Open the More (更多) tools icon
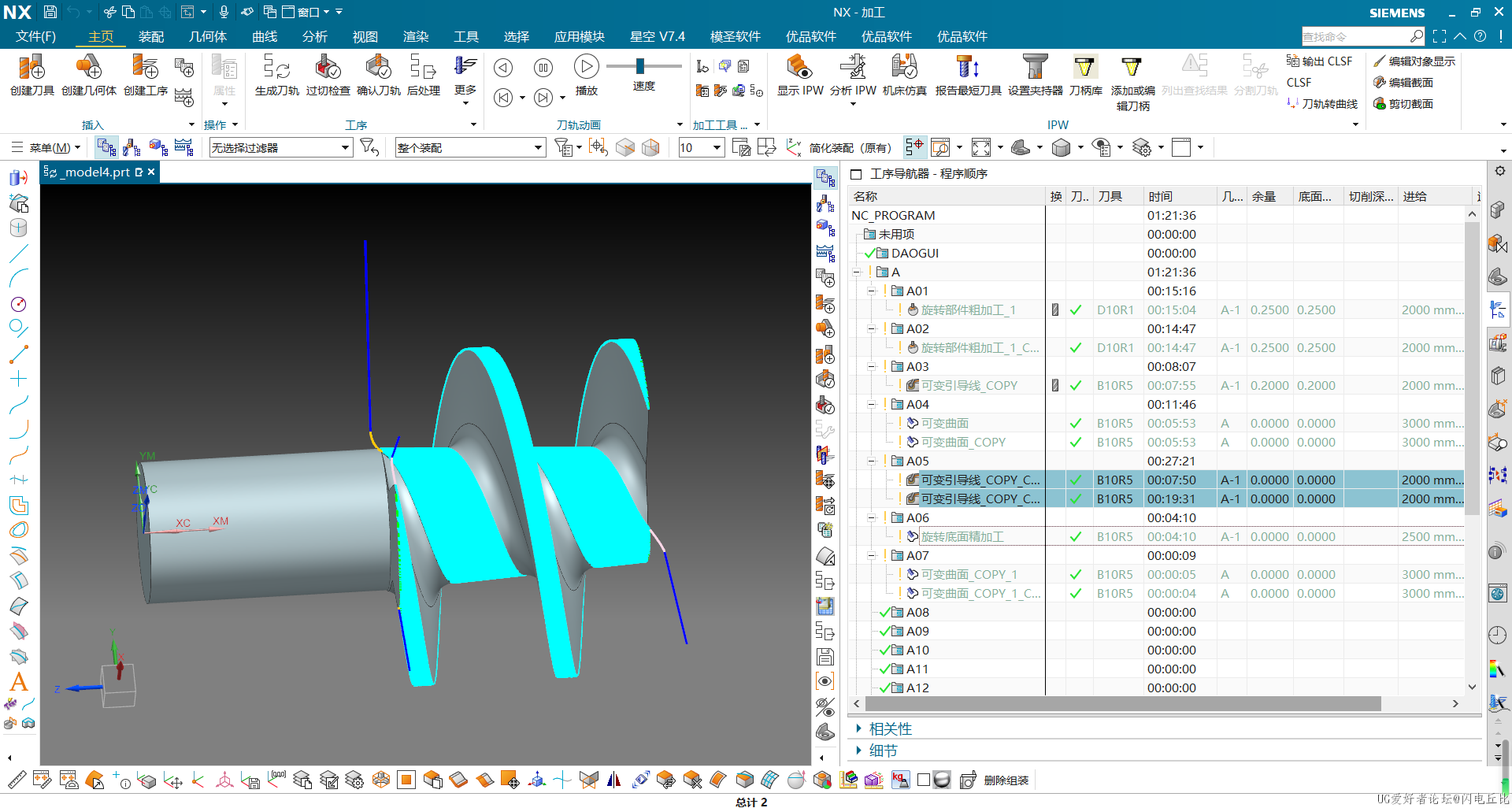This screenshot has height=808, width=1512. pyautogui.click(x=465, y=66)
